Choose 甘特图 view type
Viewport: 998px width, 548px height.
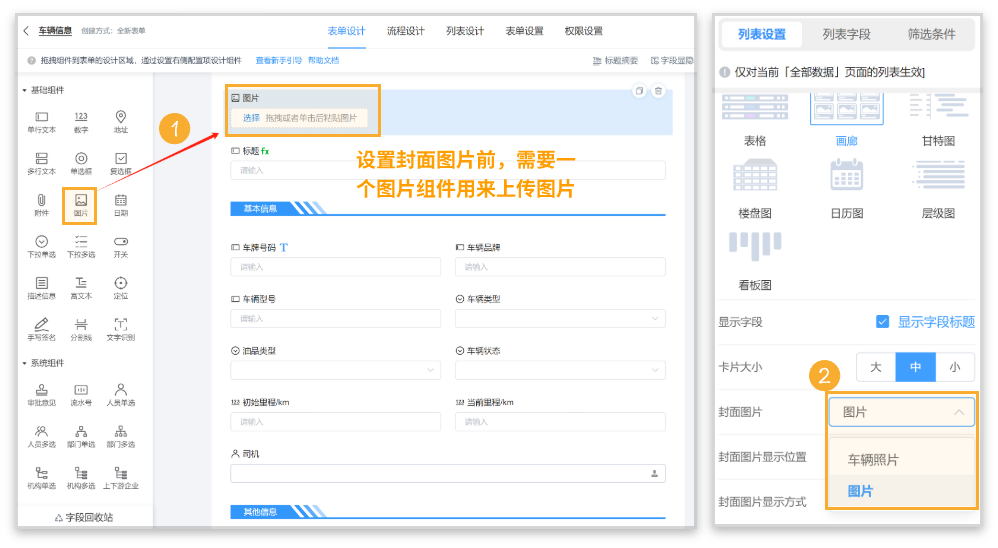[938, 120]
